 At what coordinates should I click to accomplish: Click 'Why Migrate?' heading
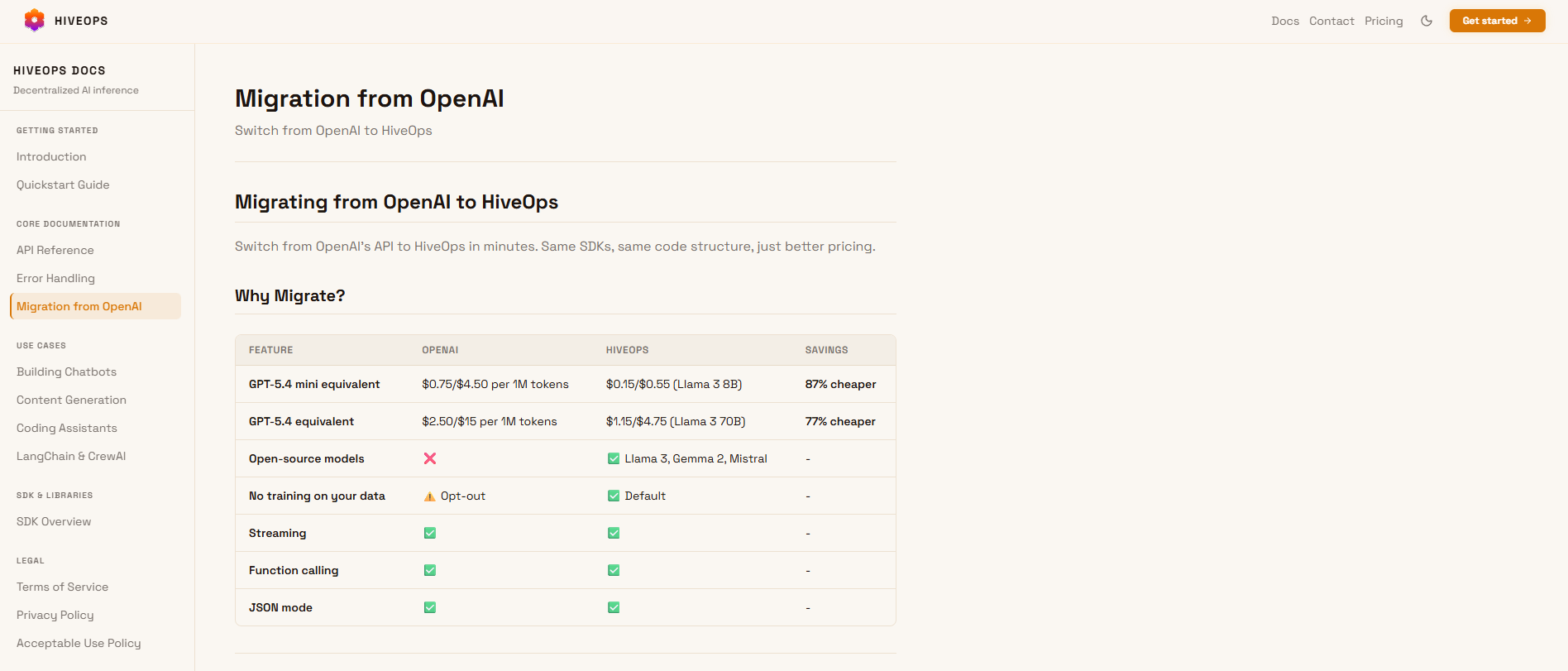[x=290, y=295]
